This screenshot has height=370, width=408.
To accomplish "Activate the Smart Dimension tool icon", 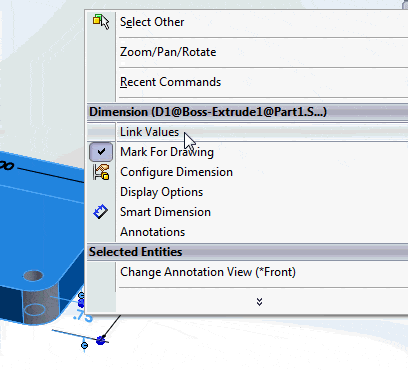I will coord(101,212).
